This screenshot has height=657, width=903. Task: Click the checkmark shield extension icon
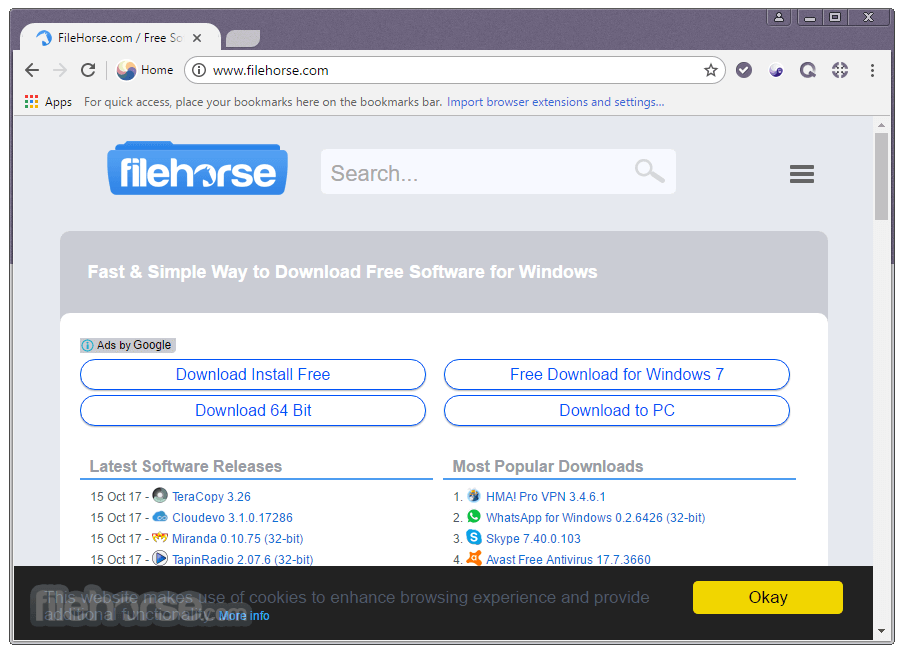743,70
